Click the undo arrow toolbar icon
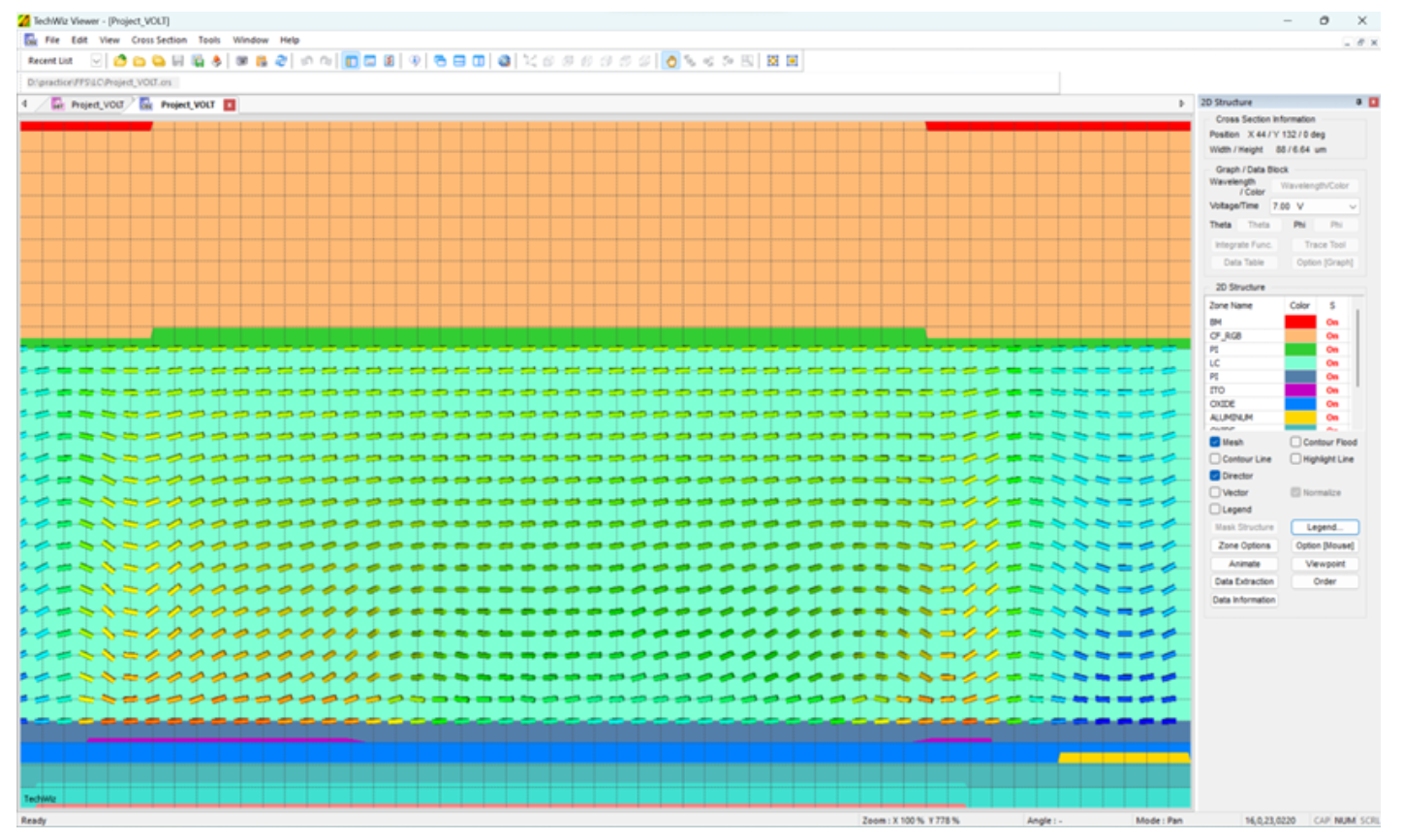 [x=306, y=61]
